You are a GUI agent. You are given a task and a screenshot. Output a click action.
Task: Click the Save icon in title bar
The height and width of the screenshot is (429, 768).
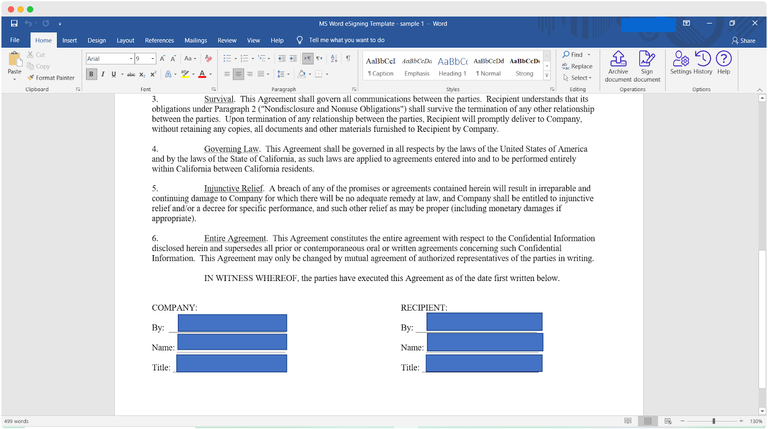coord(14,22)
